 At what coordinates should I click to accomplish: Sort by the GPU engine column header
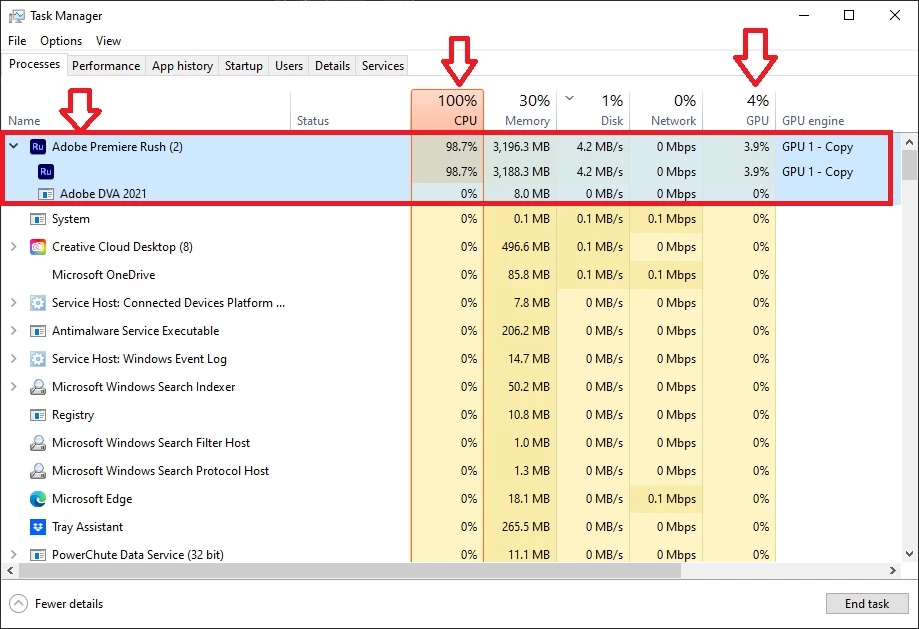pos(813,121)
